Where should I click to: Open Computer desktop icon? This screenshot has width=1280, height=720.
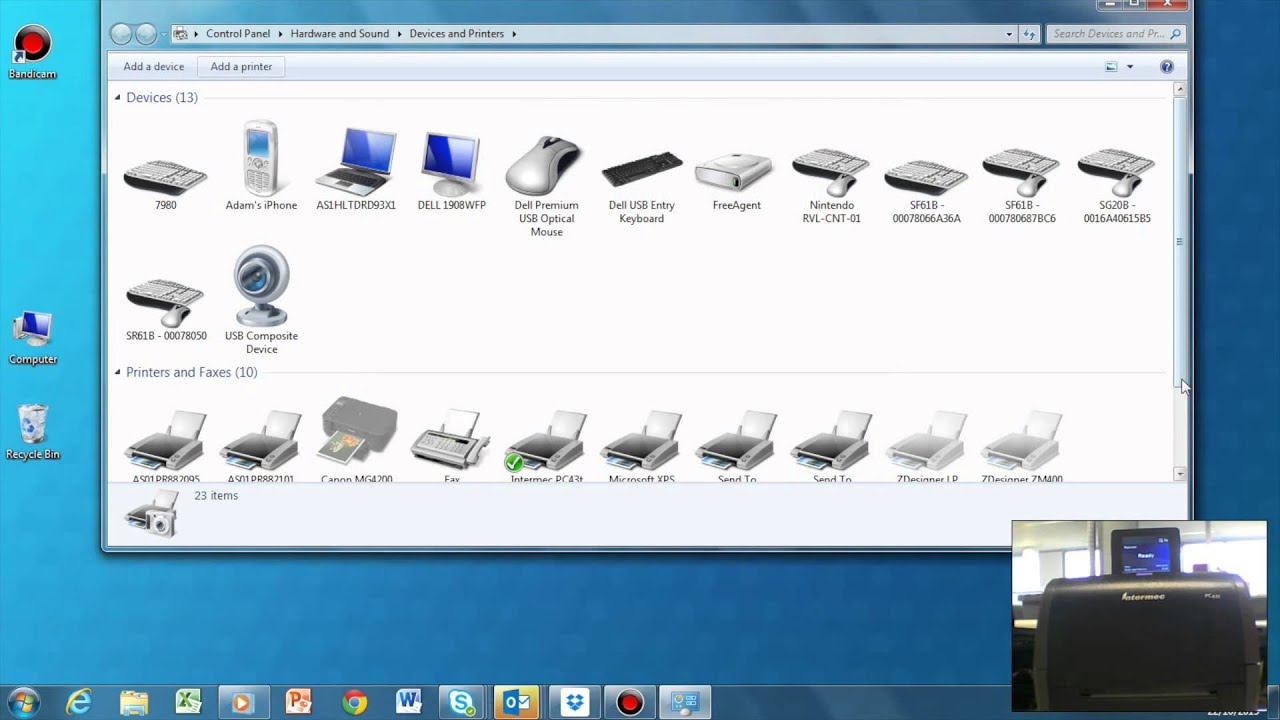33,337
